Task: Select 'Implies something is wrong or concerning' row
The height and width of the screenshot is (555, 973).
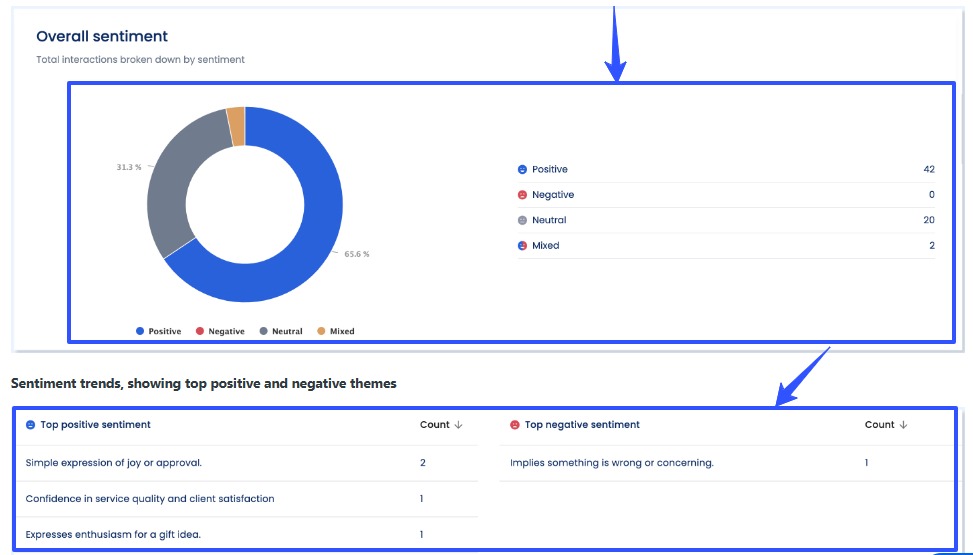Action: 611,463
